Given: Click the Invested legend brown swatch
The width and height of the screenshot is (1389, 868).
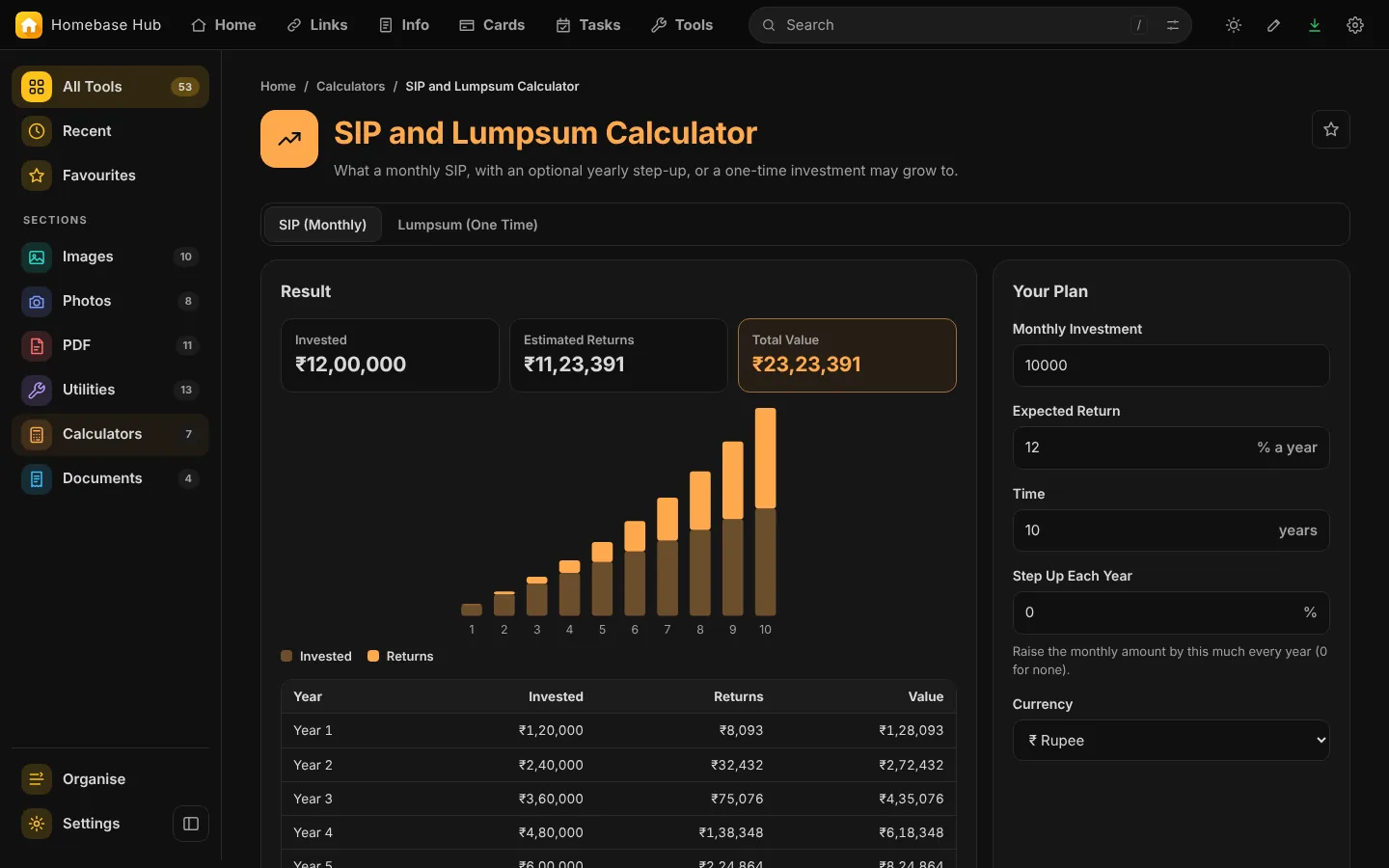Looking at the screenshot, I should point(286,656).
